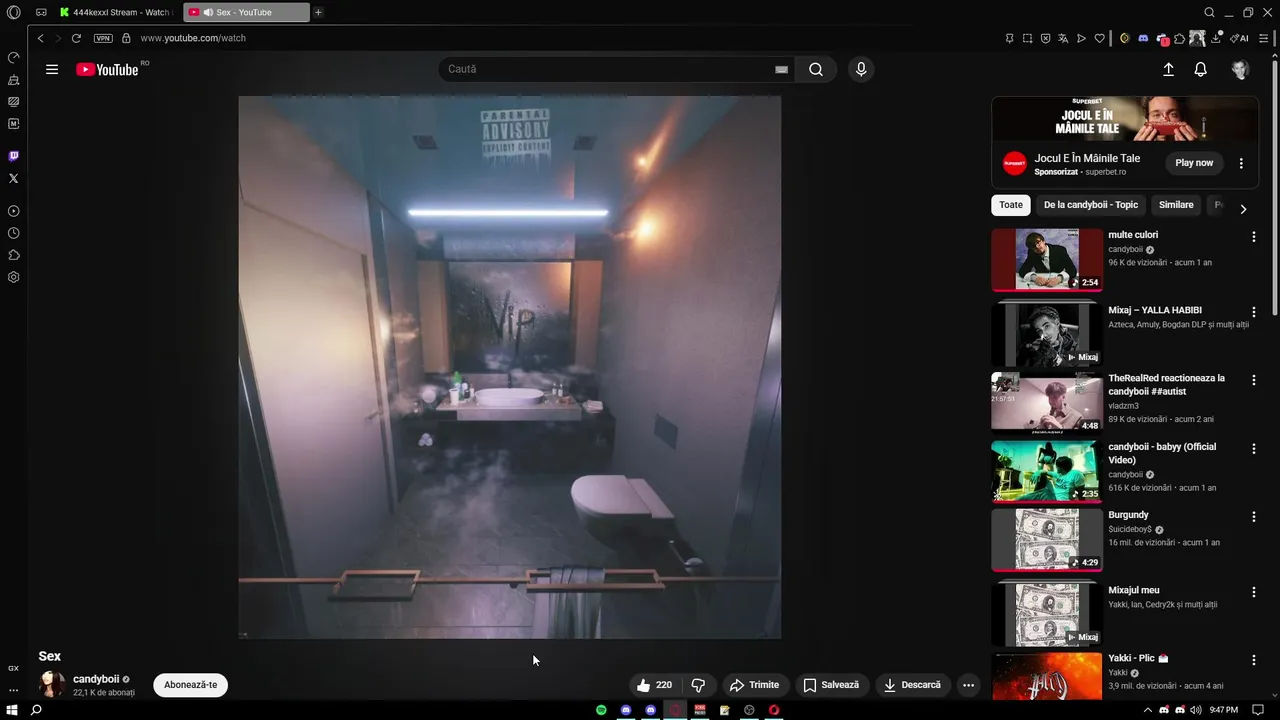
Task: Switch to 444kexxl Stream browser tab
Action: 115,12
